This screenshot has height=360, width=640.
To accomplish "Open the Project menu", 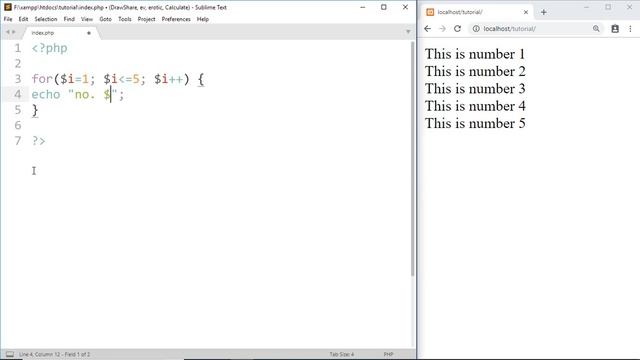I will click(x=146, y=19).
